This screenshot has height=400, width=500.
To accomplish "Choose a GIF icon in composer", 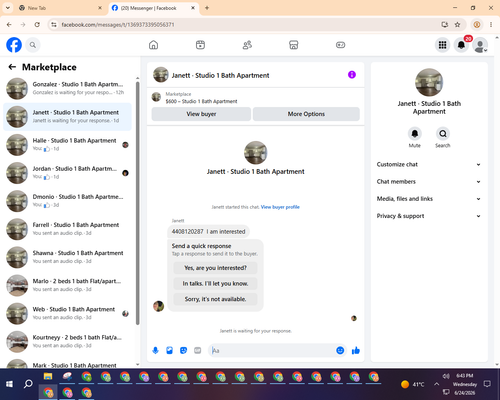I will click(198, 350).
